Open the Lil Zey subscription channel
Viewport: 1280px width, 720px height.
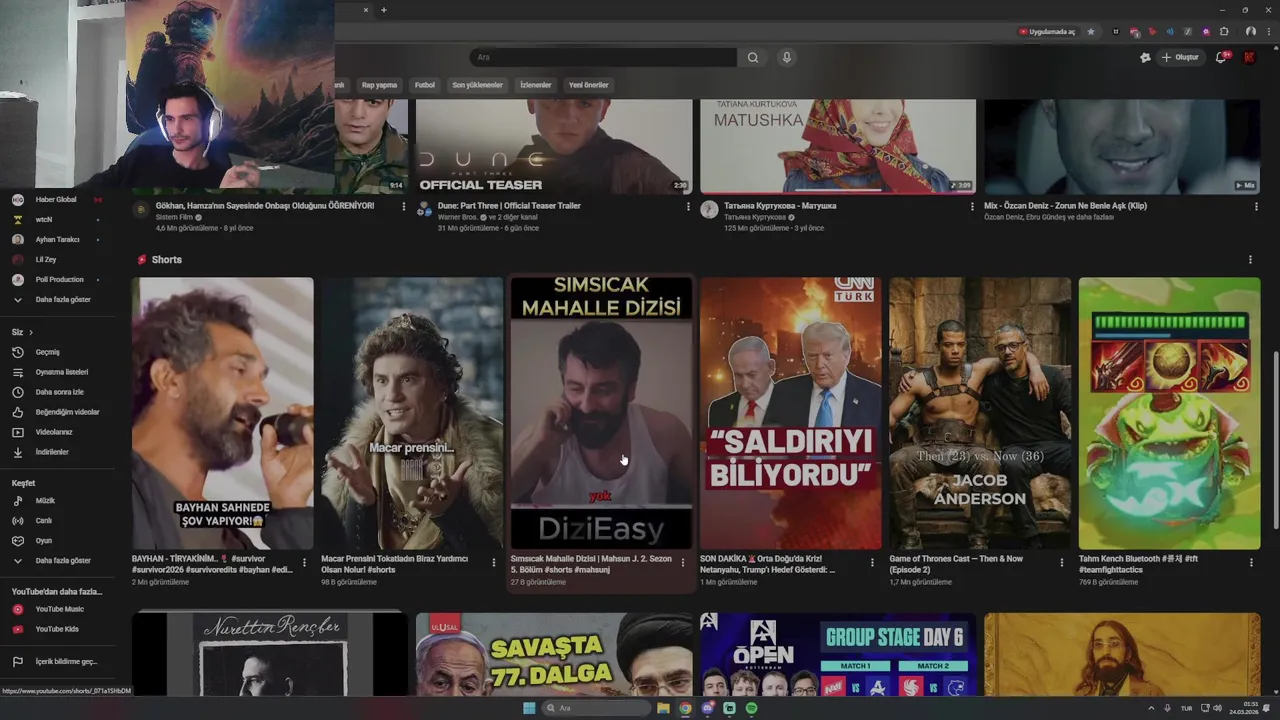coord(57,259)
